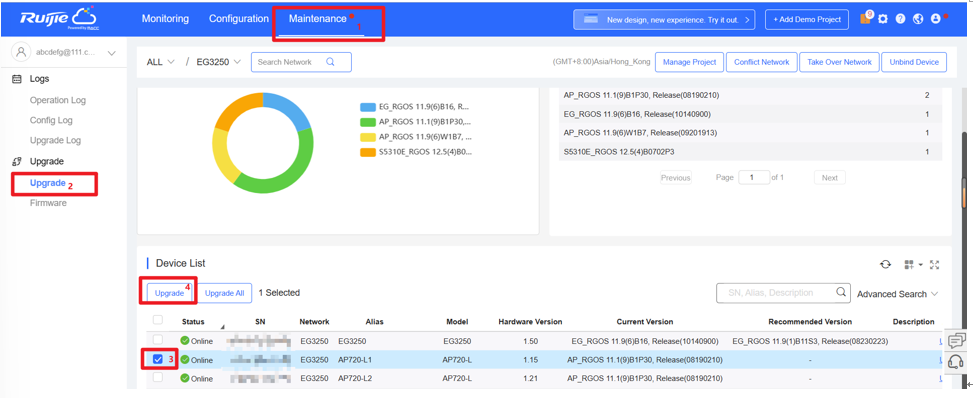
Task: Click the Conflict Network button
Action: pos(761,62)
